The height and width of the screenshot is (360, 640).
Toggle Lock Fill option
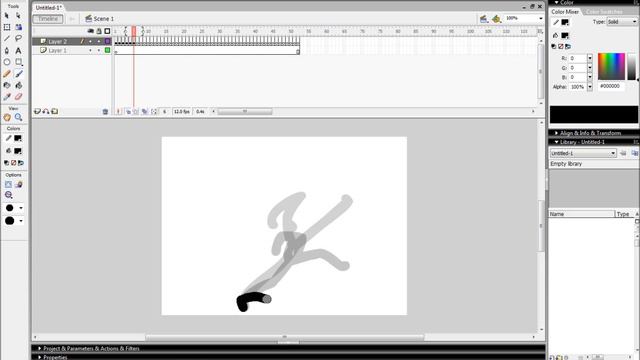point(18,184)
